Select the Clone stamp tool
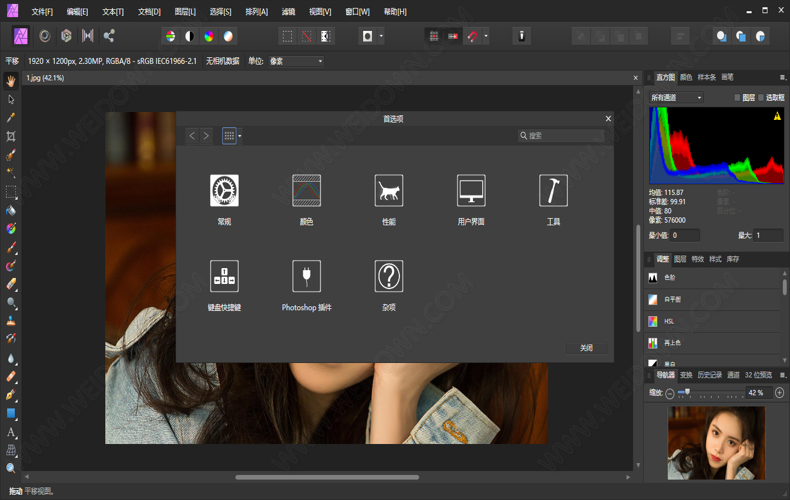The height and width of the screenshot is (500, 790). click(11, 321)
